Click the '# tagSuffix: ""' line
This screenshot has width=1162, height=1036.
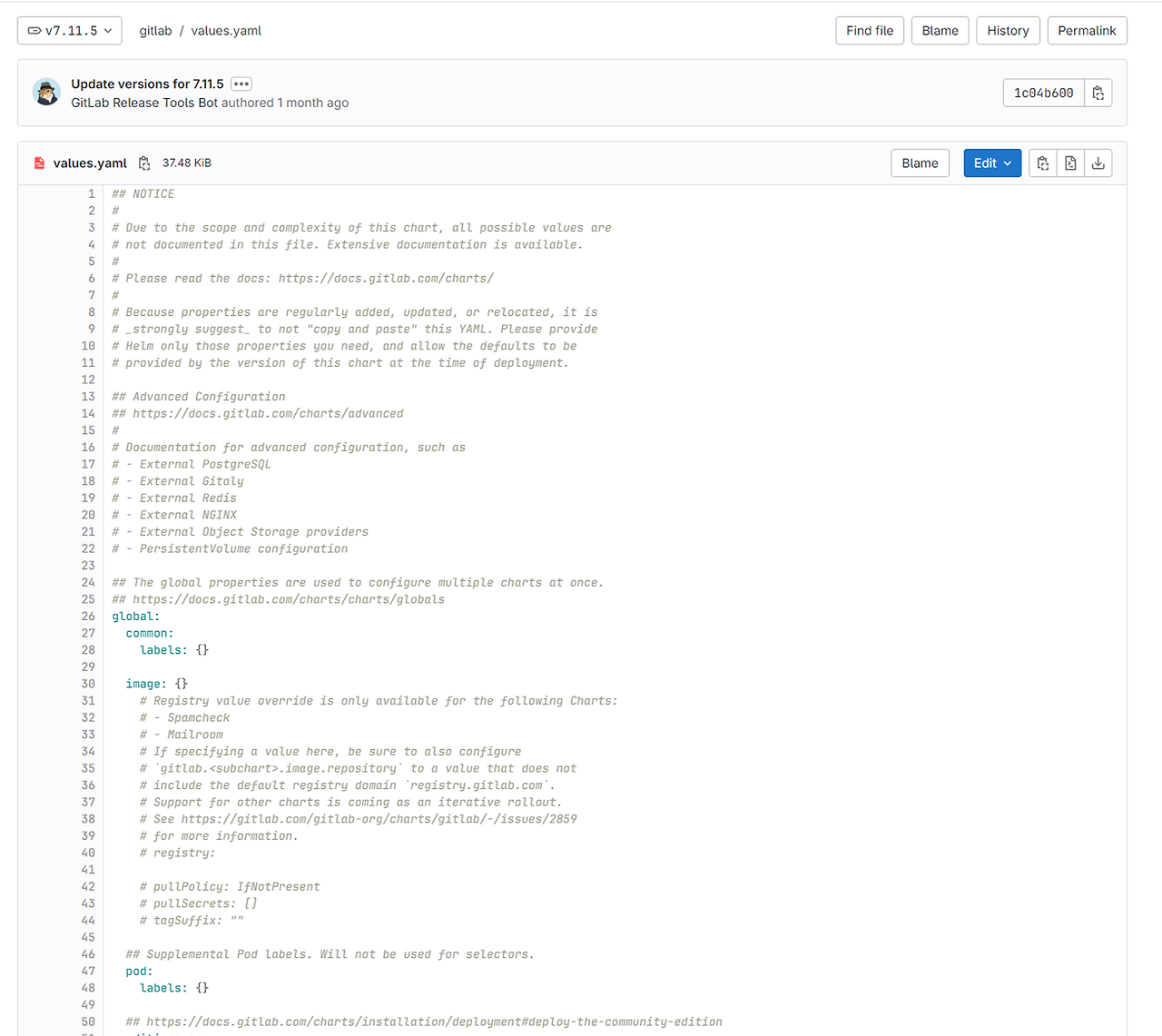point(192,921)
